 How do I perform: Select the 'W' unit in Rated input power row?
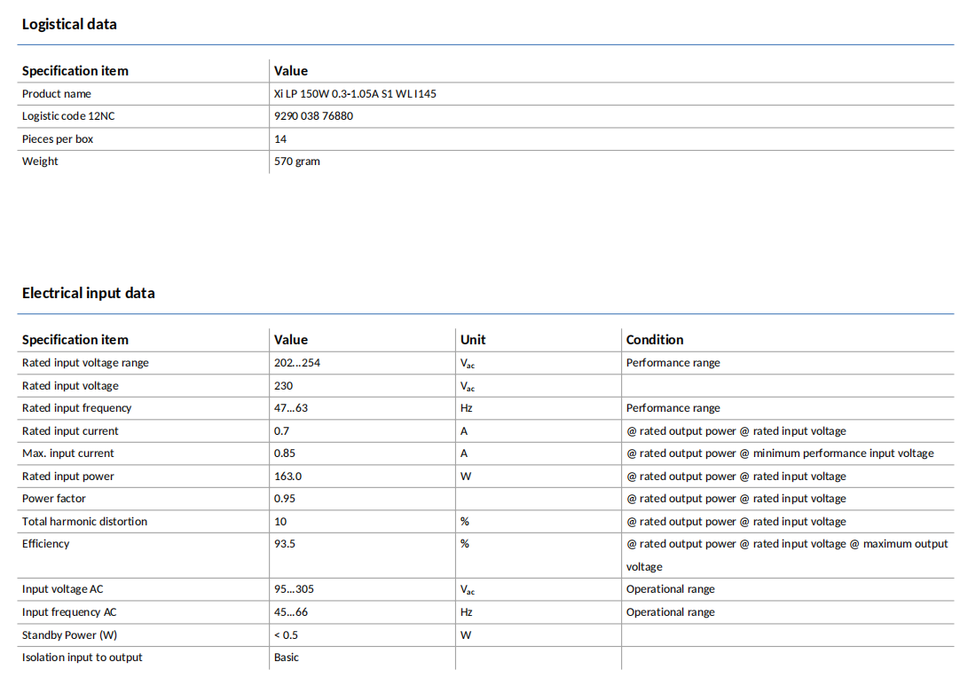click(x=466, y=476)
